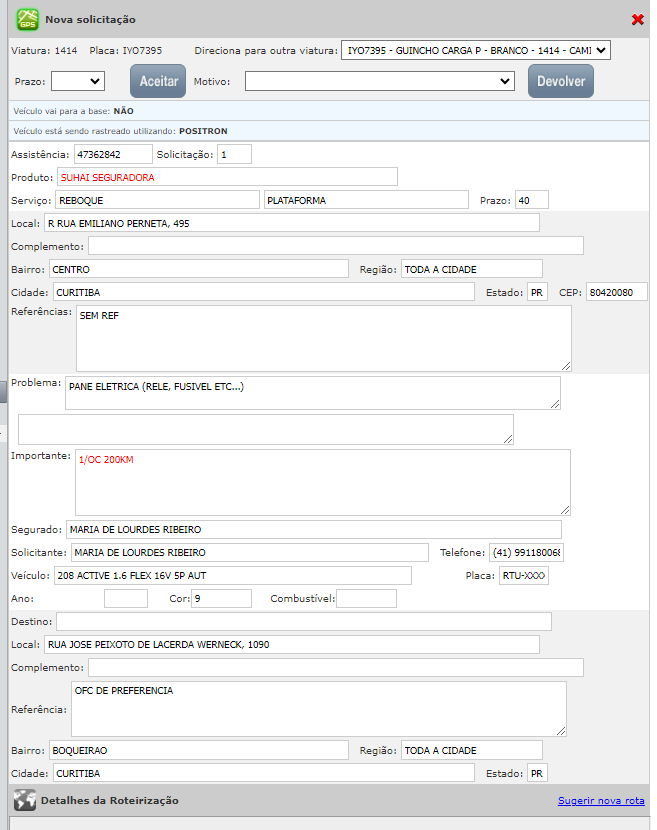657x830 pixels.
Task: Click the Problema text area
Action: click(x=312, y=392)
